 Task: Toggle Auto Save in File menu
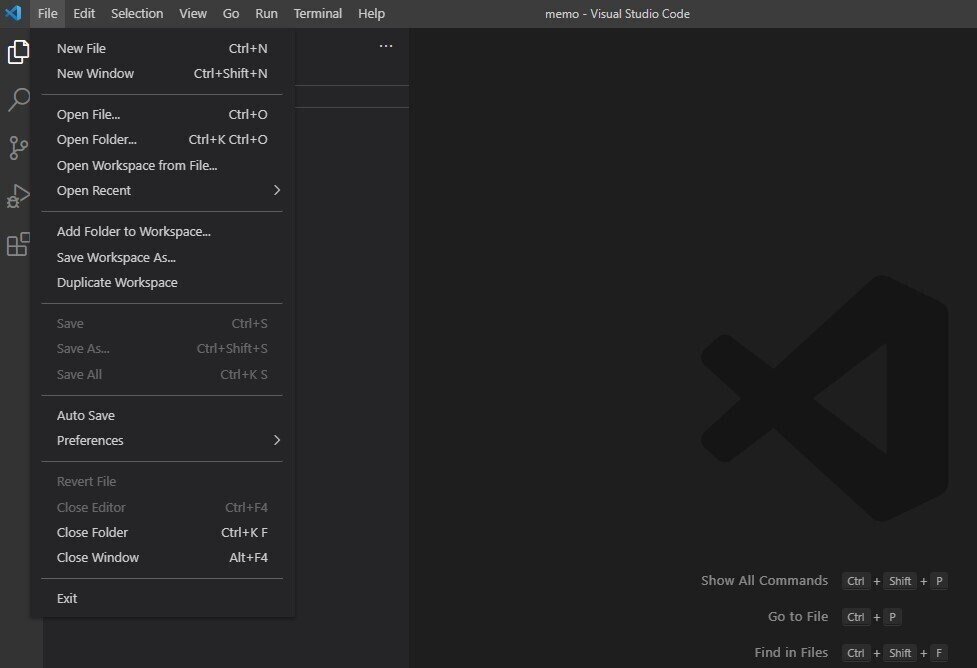click(162, 415)
